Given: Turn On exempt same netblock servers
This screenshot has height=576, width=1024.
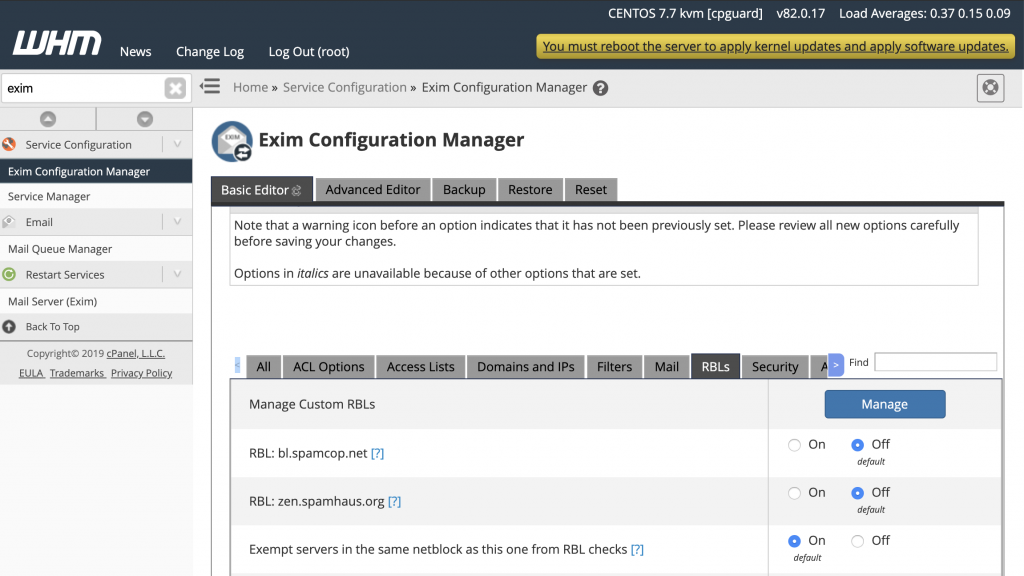Looking at the screenshot, I should (794, 541).
